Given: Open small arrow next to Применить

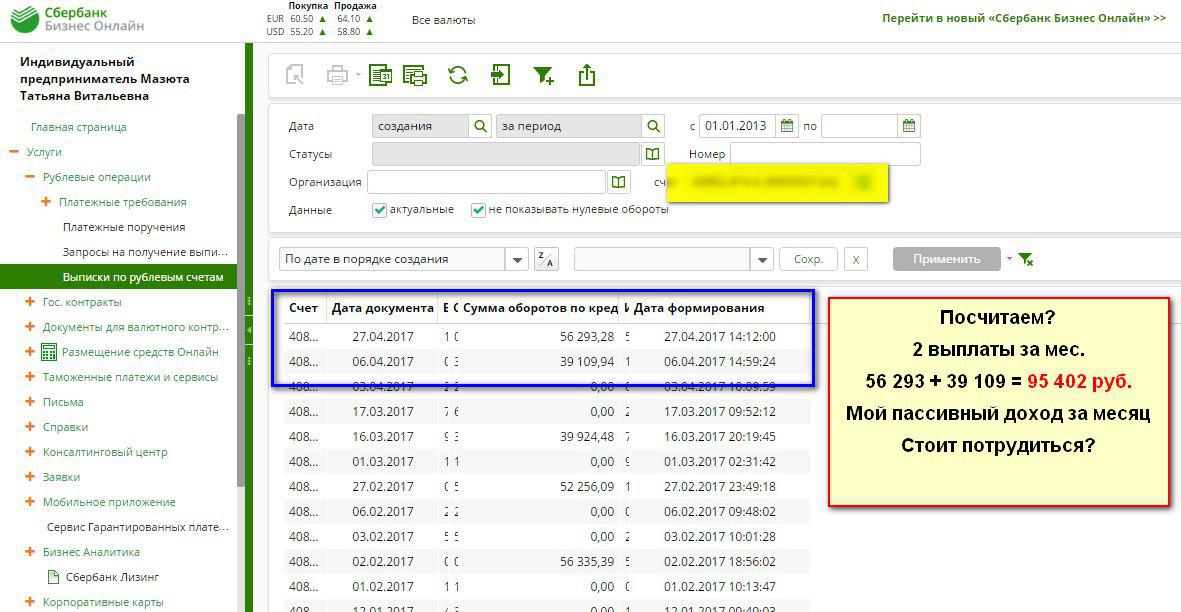Looking at the screenshot, I should point(1009,258).
